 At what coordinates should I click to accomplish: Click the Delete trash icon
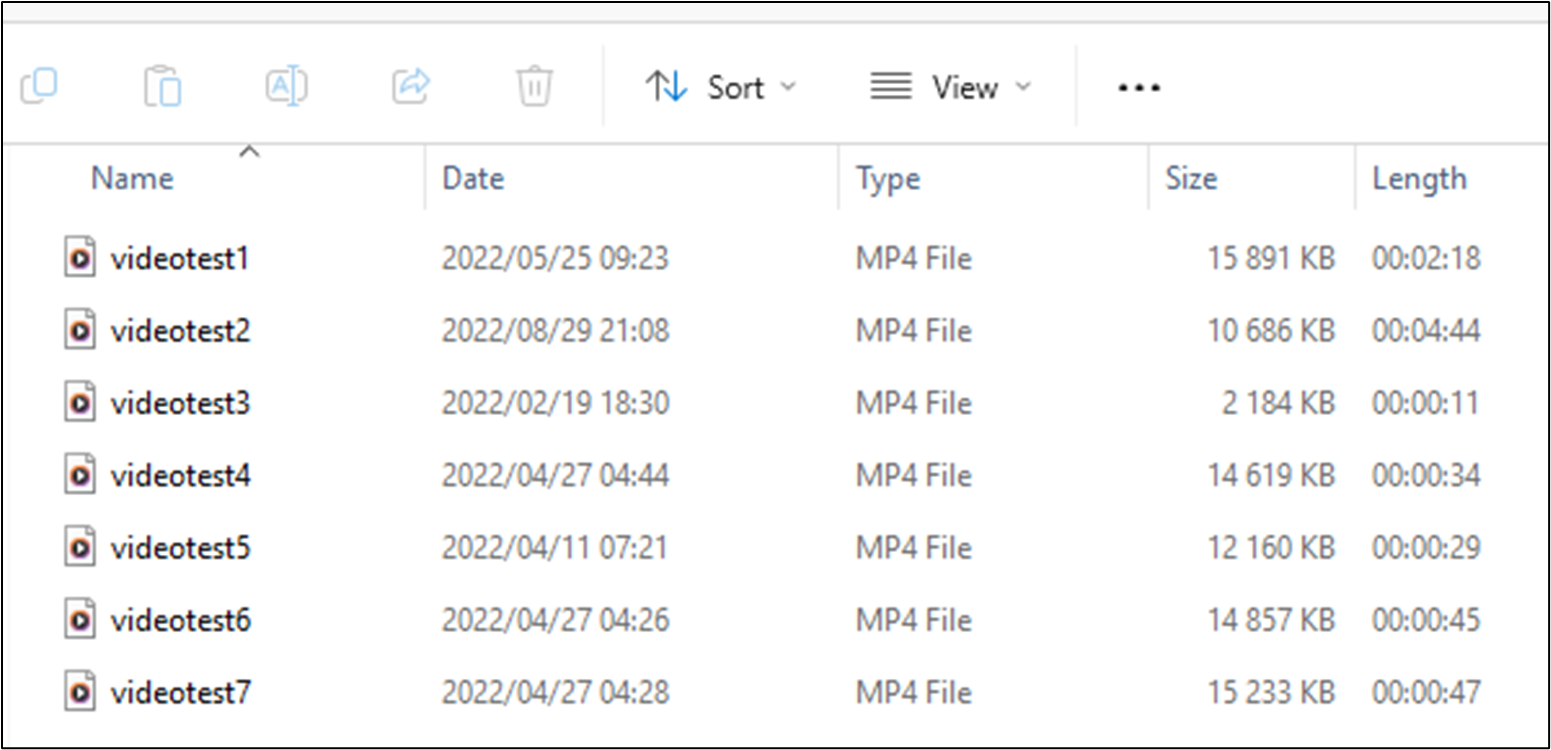coord(535,86)
